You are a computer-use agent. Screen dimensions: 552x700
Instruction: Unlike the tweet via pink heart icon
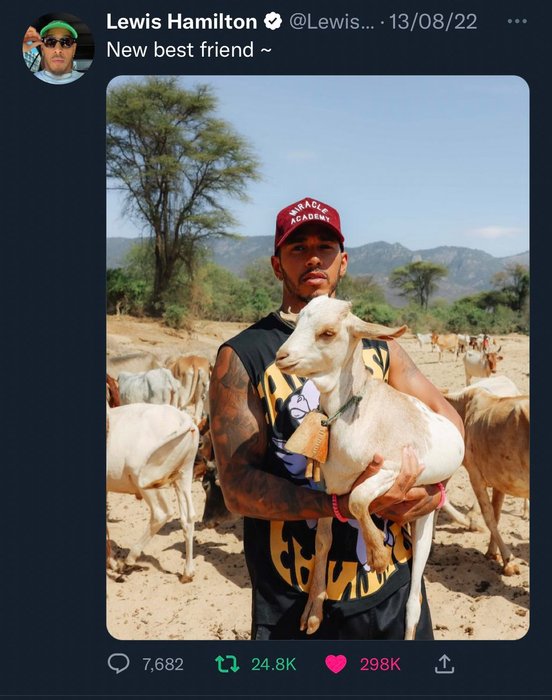coord(336,664)
